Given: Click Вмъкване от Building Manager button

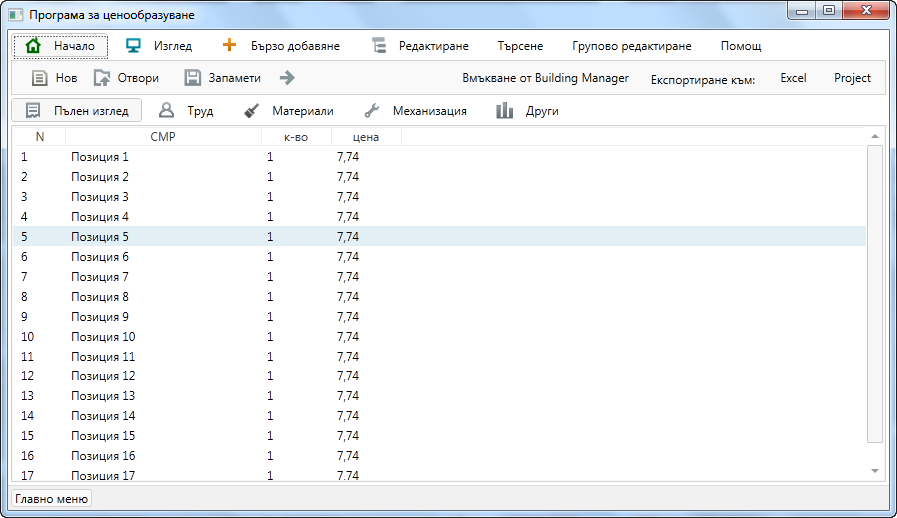Looking at the screenshot, I should [545, 78].
